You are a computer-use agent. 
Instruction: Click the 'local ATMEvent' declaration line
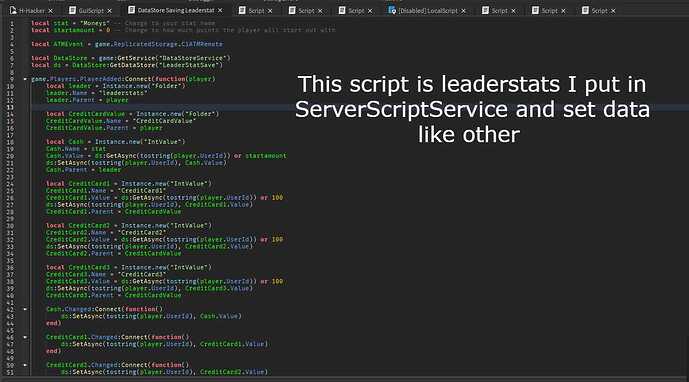[127, 44]
